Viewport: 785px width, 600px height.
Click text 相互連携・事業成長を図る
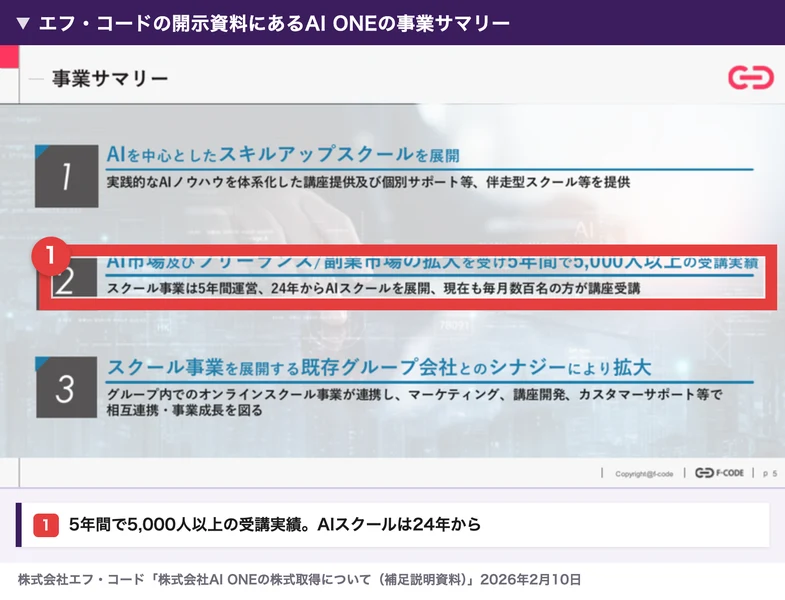(x=184, y=410)
